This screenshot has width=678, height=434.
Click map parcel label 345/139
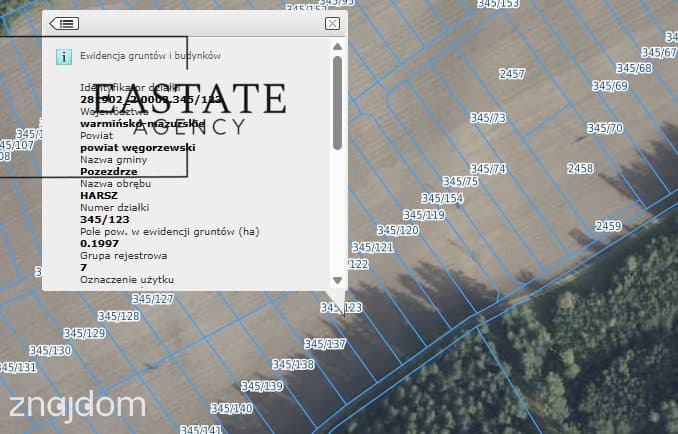click(262, 386)
